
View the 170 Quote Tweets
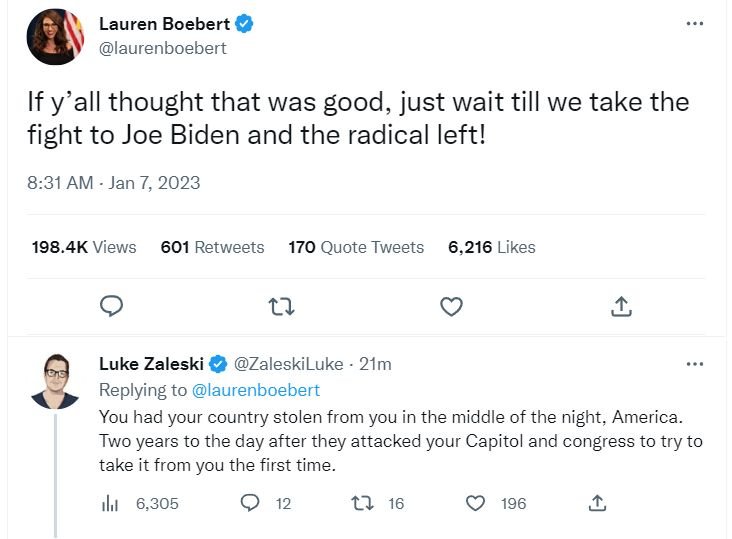[356, 247]
